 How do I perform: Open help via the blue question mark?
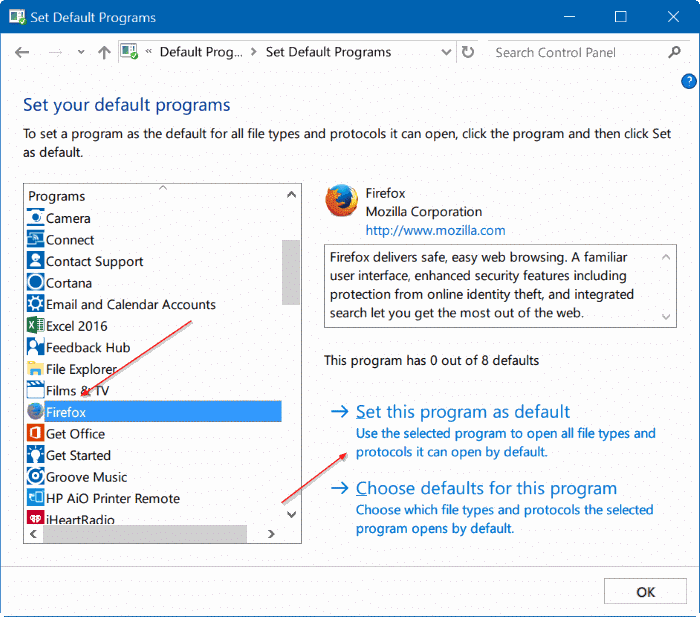(689, 81)
